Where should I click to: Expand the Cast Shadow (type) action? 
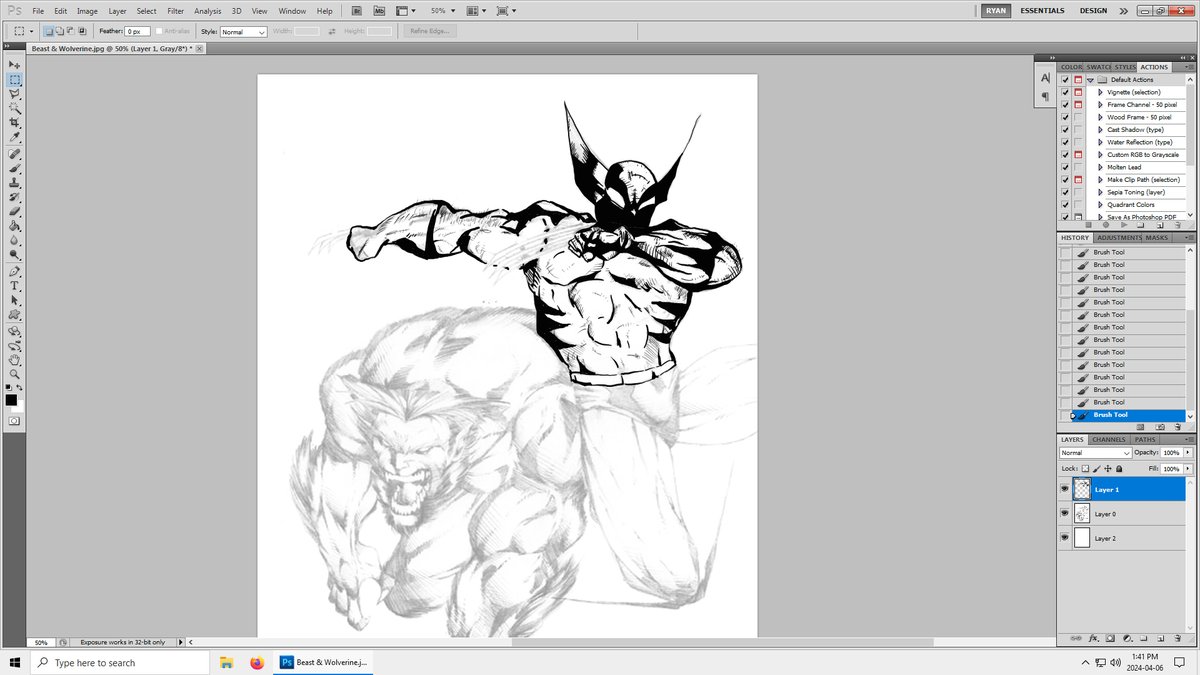(x=1100, y=130)
